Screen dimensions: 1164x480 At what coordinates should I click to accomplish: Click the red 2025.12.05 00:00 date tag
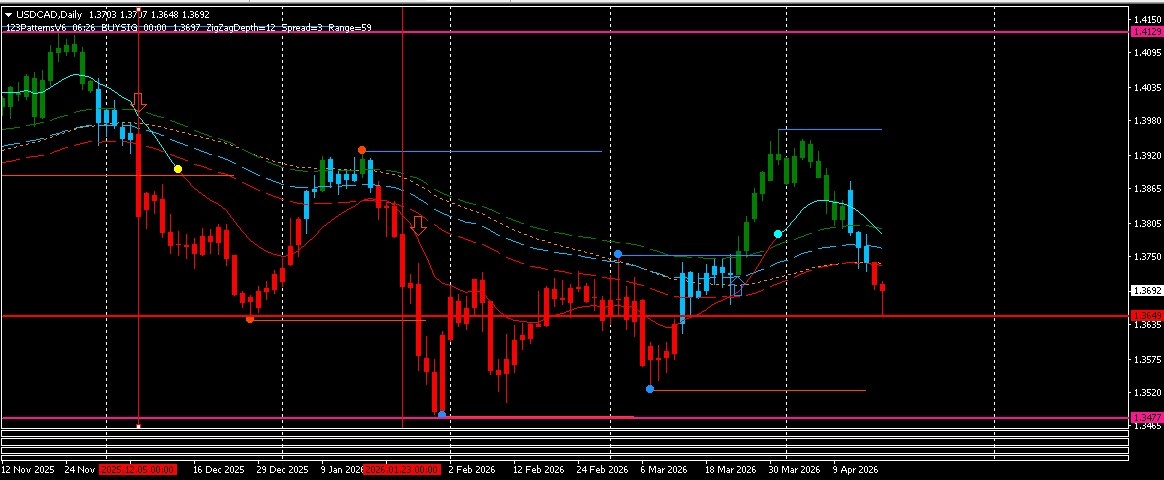[x=138, y=470]
